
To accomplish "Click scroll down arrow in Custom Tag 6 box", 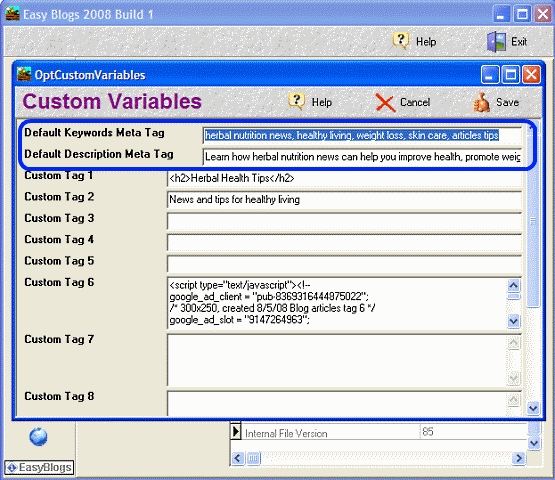I will tap(513, 321).
